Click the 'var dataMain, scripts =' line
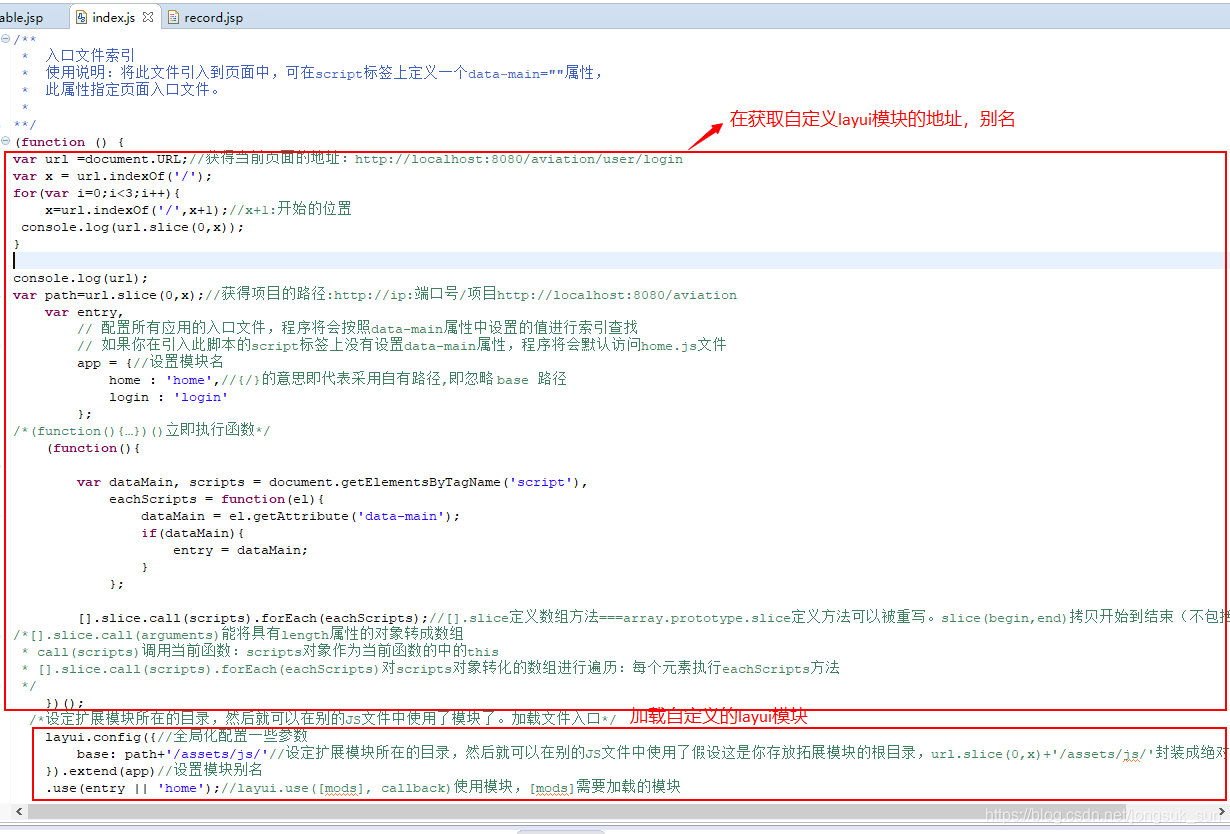 (333, 481)
